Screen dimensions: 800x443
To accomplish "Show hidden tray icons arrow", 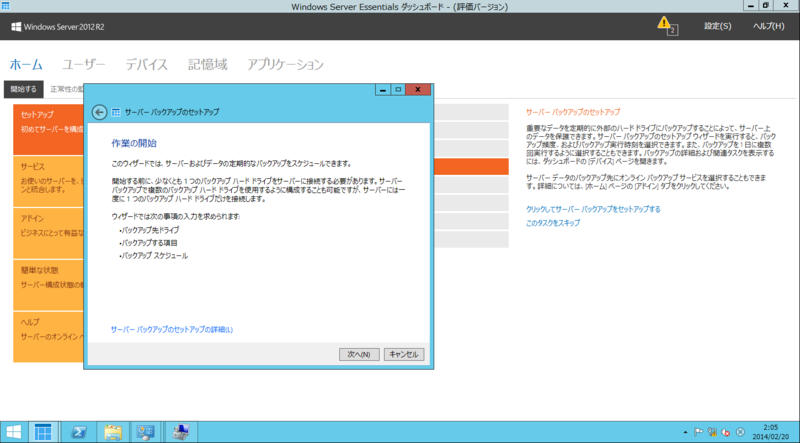I will coord(685,432).
